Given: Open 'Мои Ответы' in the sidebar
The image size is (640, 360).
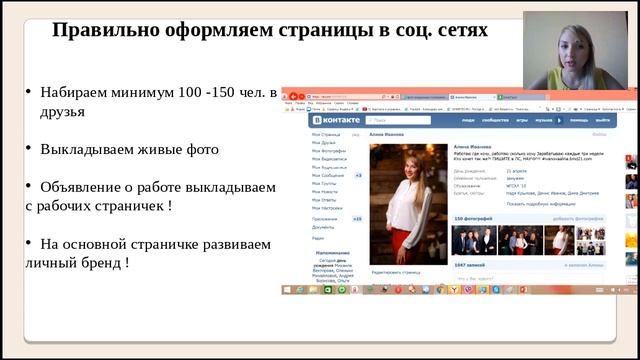Looking at the screenshot, I should [x=324, y=200].
